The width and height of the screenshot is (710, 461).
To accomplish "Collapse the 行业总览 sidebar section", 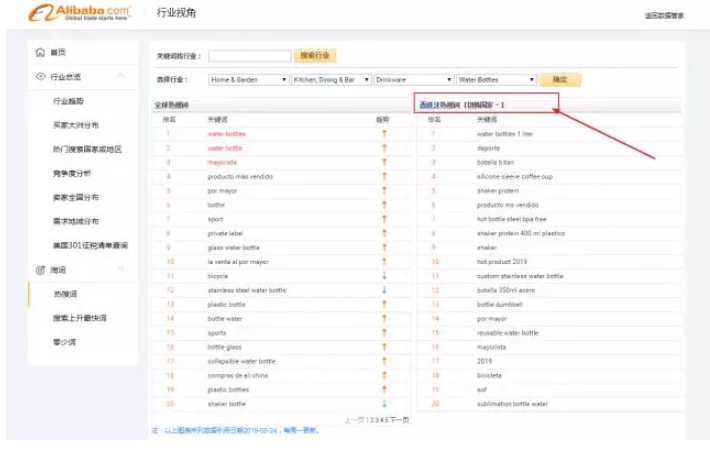I will [120, 76].
